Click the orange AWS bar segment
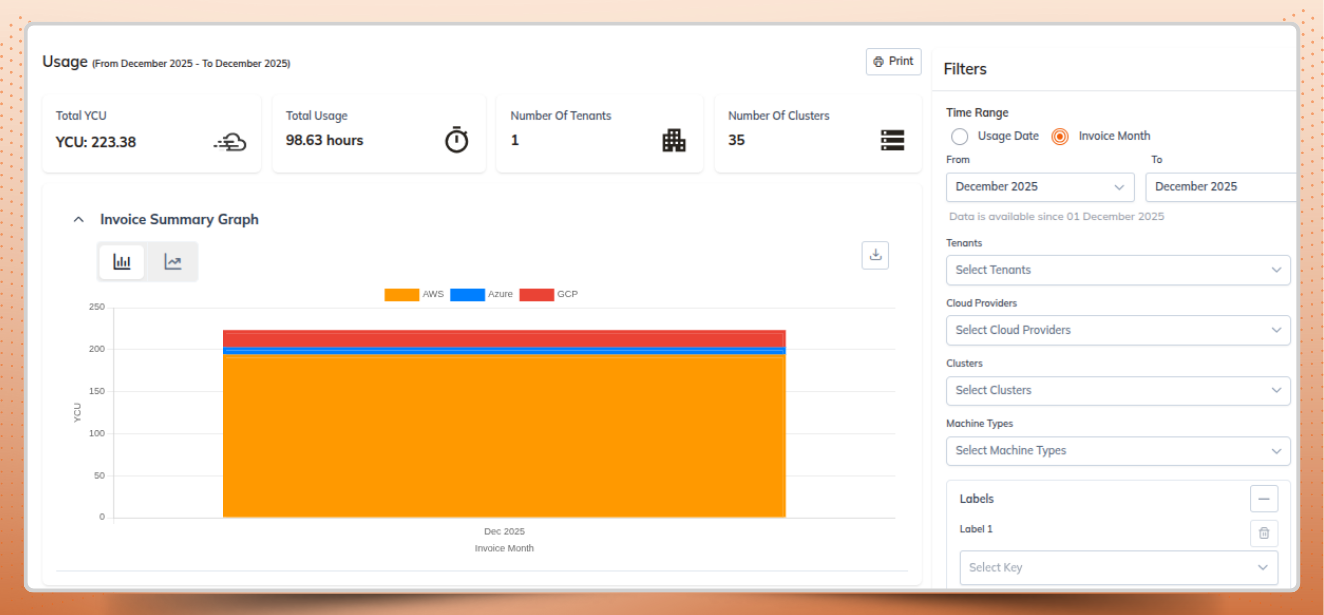Viewport: 1324px width, 615px height. 504,435
